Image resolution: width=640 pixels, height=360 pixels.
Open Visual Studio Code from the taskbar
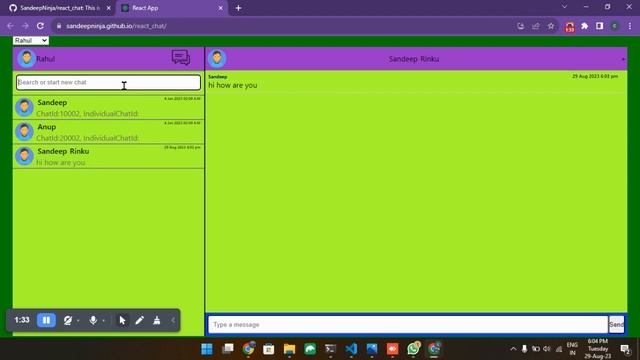[351, 349]
